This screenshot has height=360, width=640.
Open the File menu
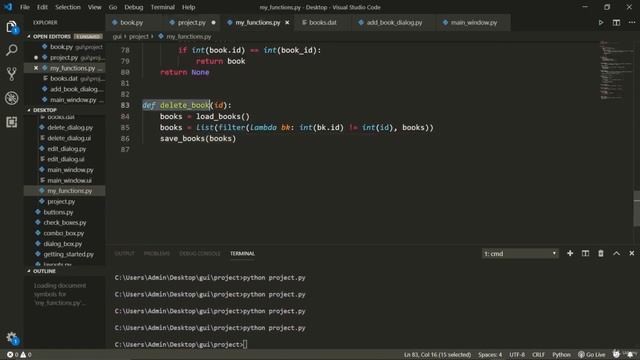25,7
